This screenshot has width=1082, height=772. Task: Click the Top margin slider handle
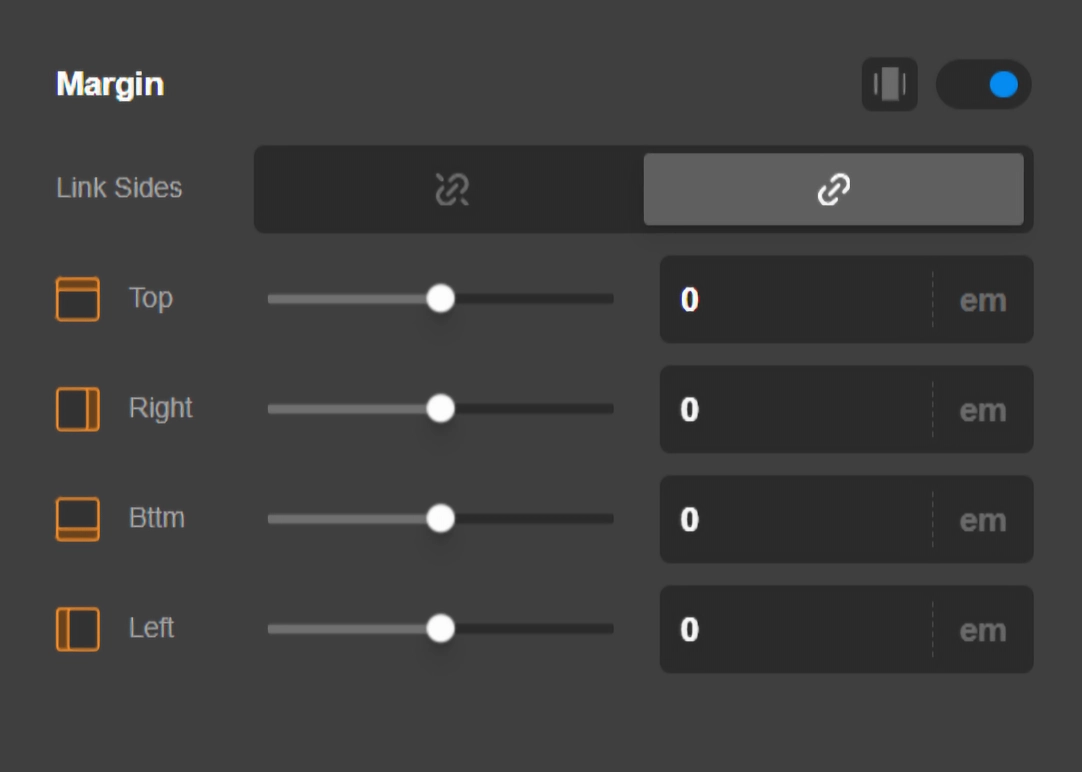pos(440,298)
